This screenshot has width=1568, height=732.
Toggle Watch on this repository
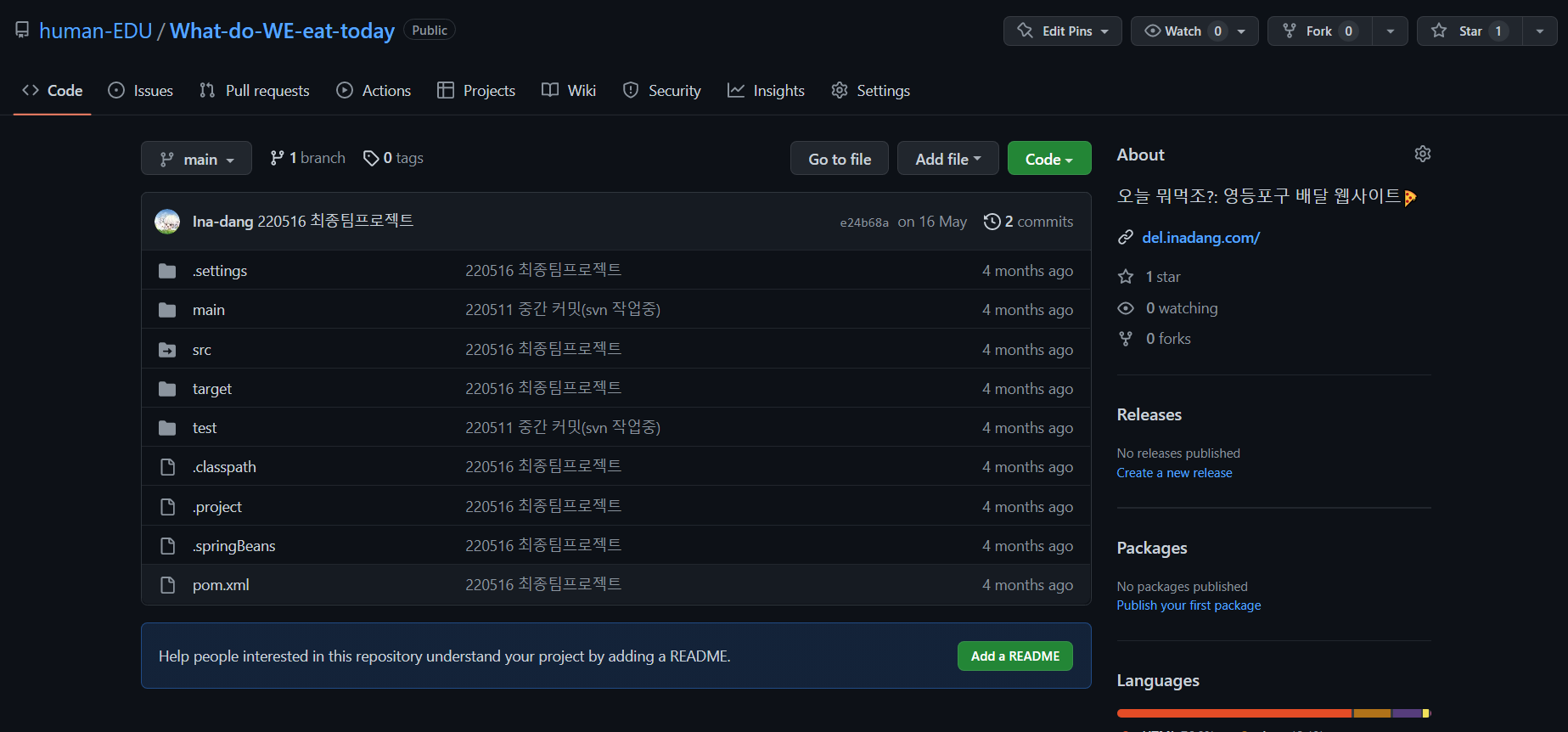tap(1194, 31)
